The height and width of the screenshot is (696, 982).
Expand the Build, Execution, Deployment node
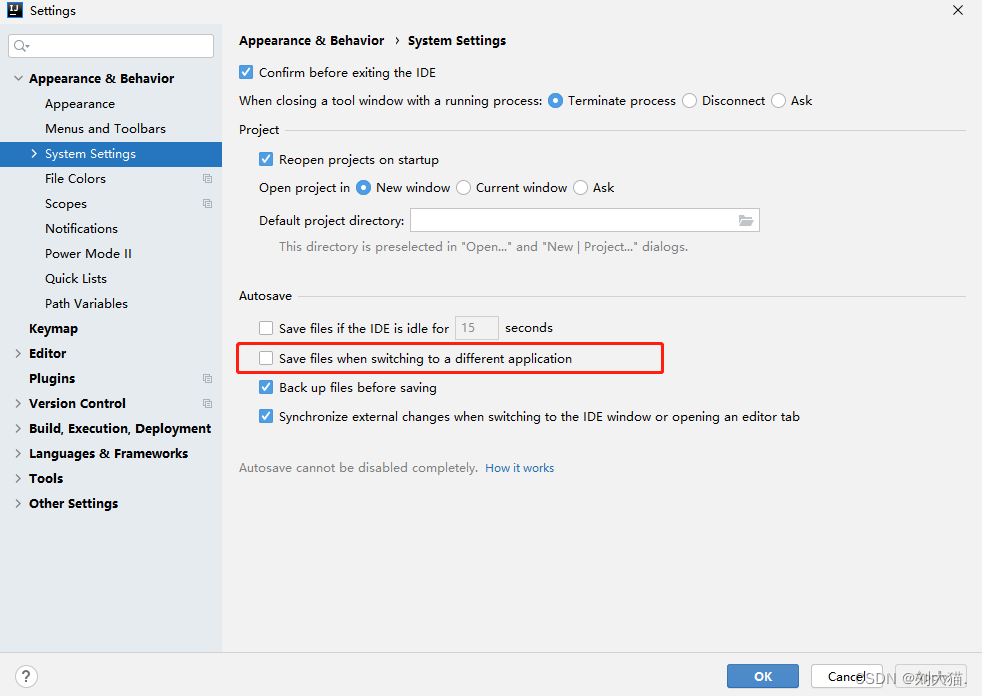18,429
